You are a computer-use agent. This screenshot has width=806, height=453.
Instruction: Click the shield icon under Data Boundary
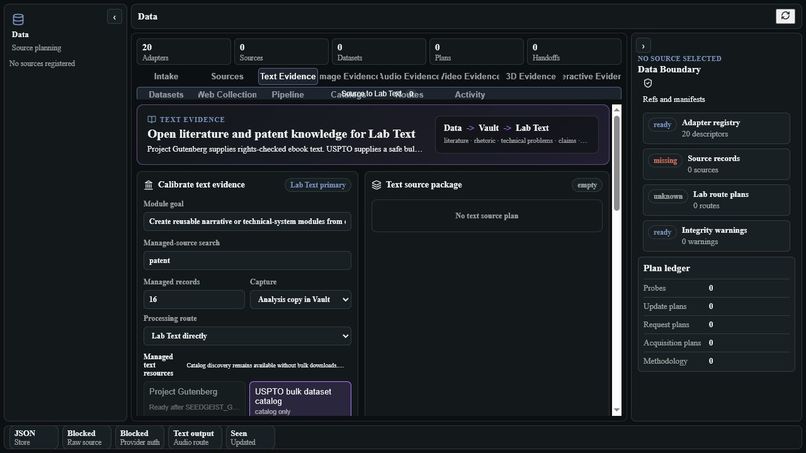point(648,83)
